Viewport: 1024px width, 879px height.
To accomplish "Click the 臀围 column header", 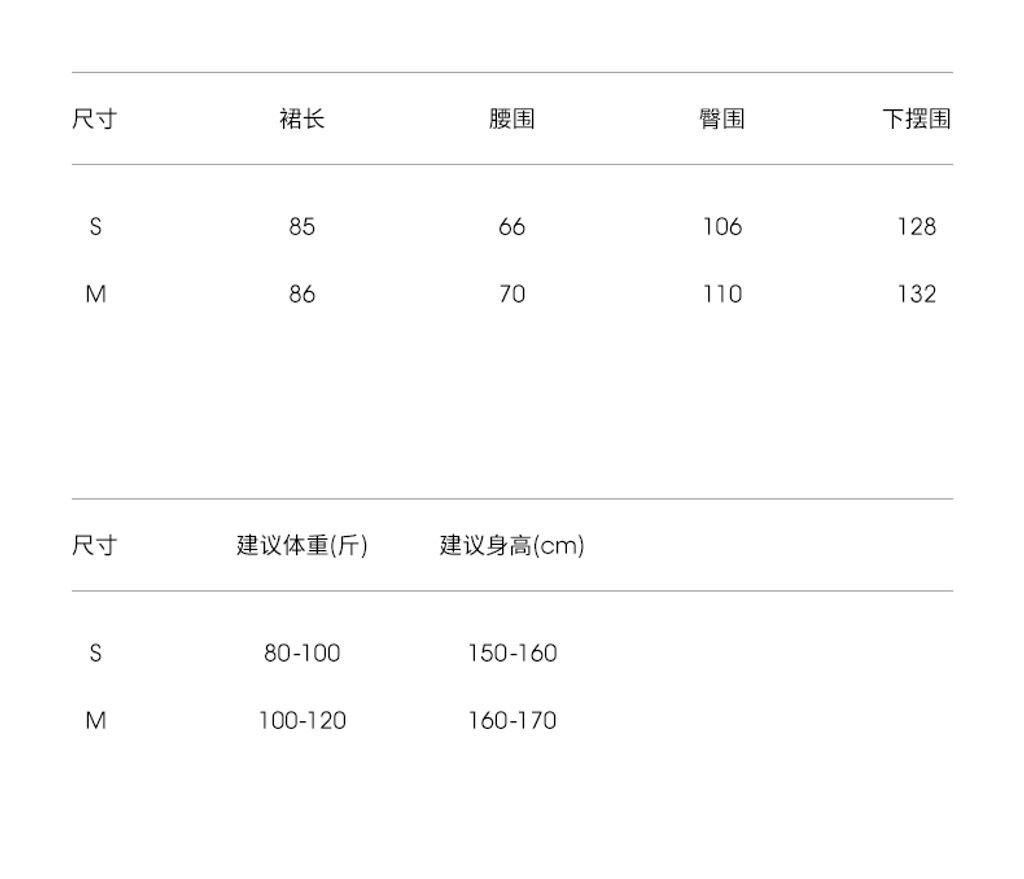I will [722, 119].
